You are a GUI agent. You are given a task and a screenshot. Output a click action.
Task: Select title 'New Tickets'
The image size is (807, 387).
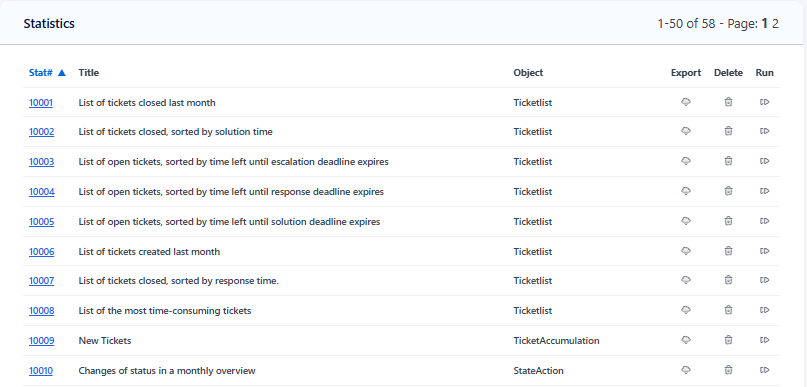tap(105, 340)
